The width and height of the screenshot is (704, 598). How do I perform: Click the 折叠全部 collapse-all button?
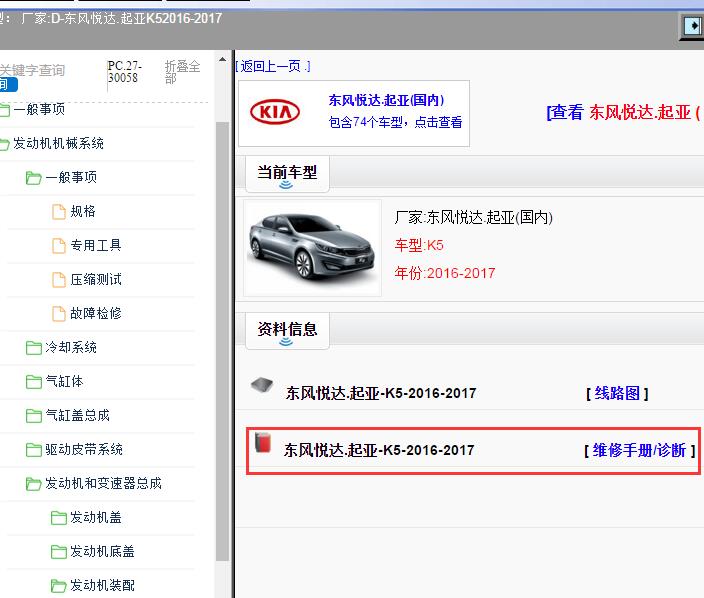(x=182, y=72)
